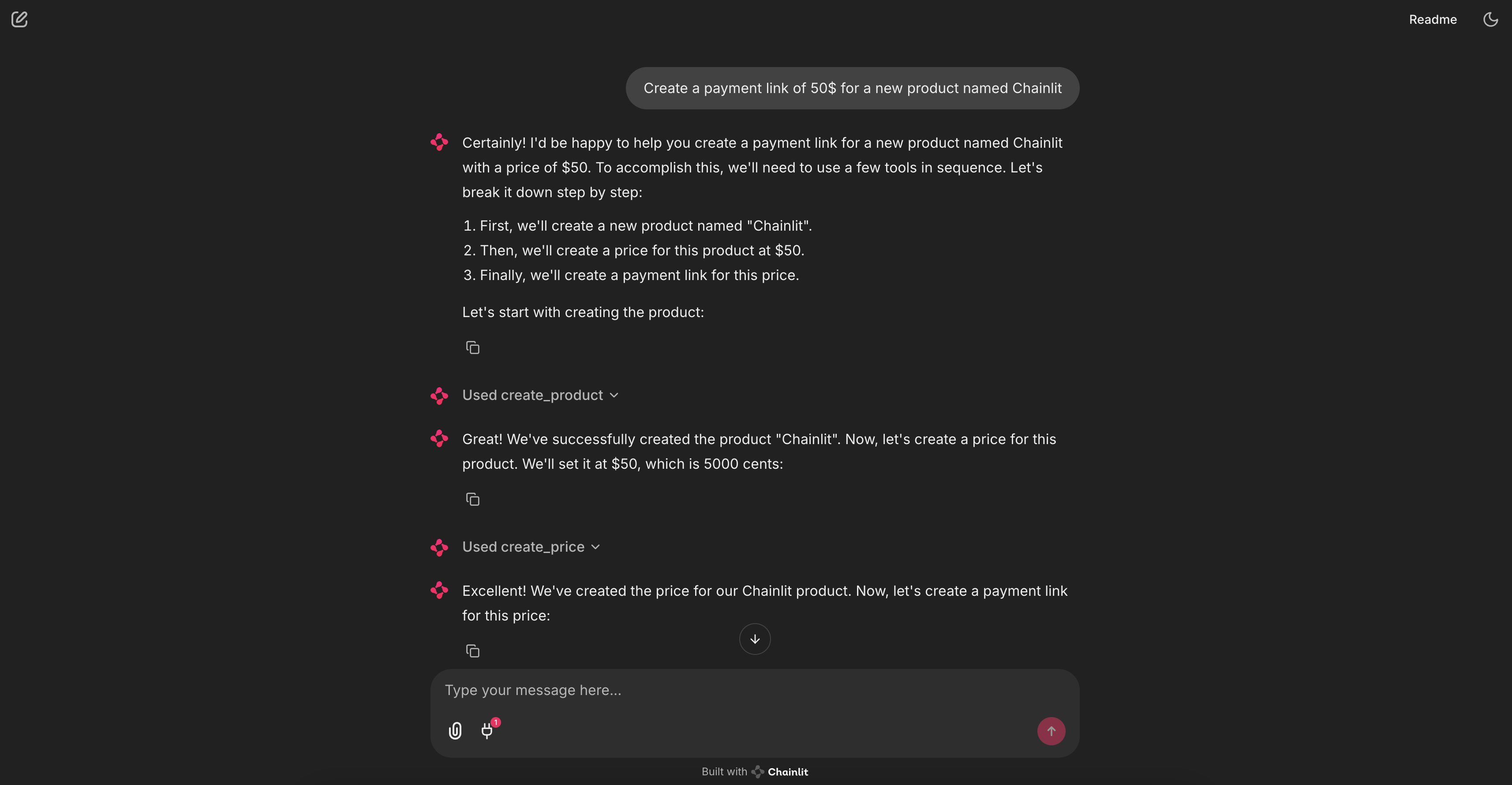This screenshot has width=1512, height=785.
Task: Expand the Used create_product step
Action: tap(532, 396)
